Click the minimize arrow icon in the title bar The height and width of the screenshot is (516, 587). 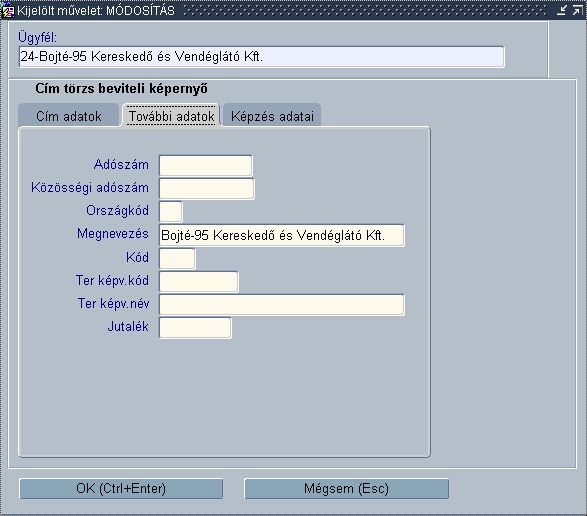pyautogui.click(x=561, y=10)
